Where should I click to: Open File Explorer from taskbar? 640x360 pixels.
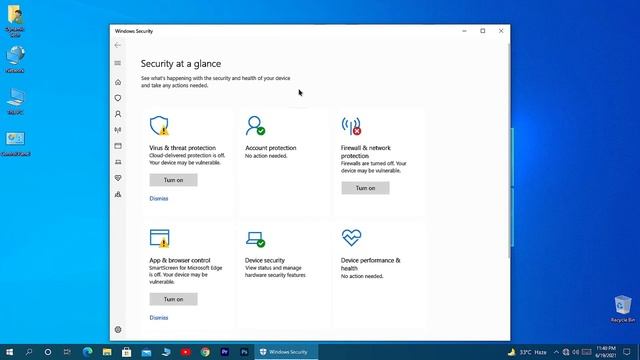click(x=107, y=352)
